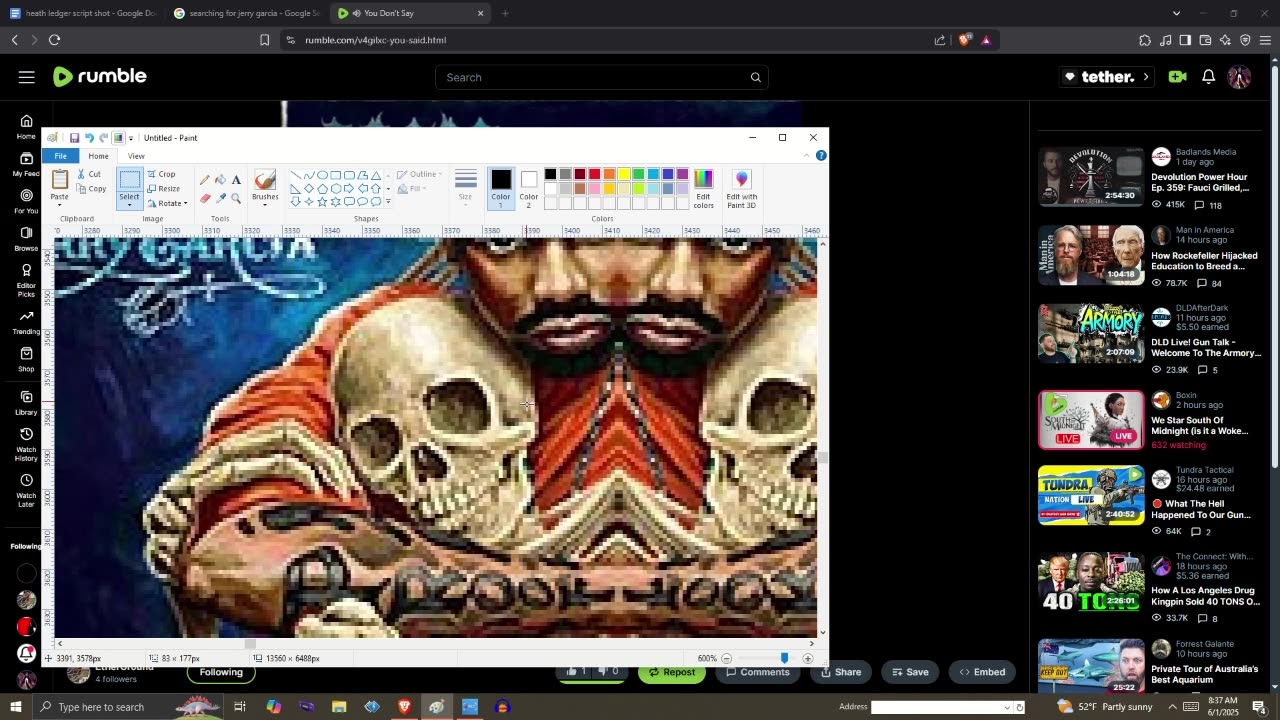Open a new browser tab

[505, 13]
